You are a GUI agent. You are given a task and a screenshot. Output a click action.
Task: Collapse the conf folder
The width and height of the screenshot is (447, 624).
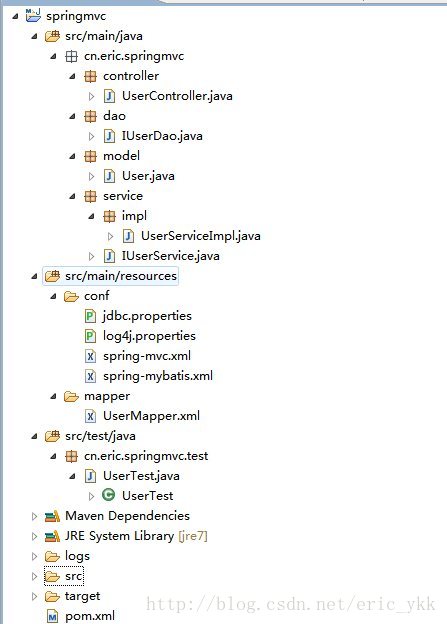[x=53, y=296]
